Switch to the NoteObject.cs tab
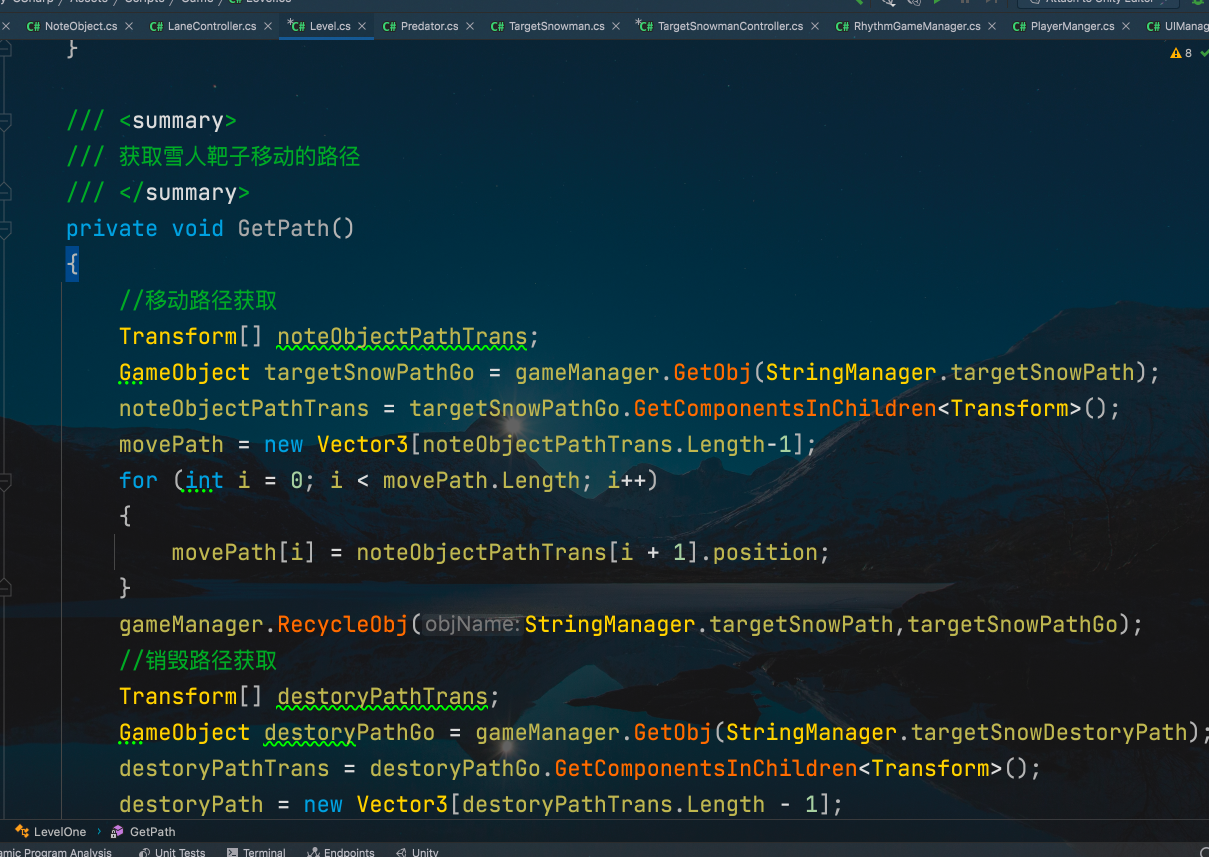The image size is (1209, 857). point(80,26)
